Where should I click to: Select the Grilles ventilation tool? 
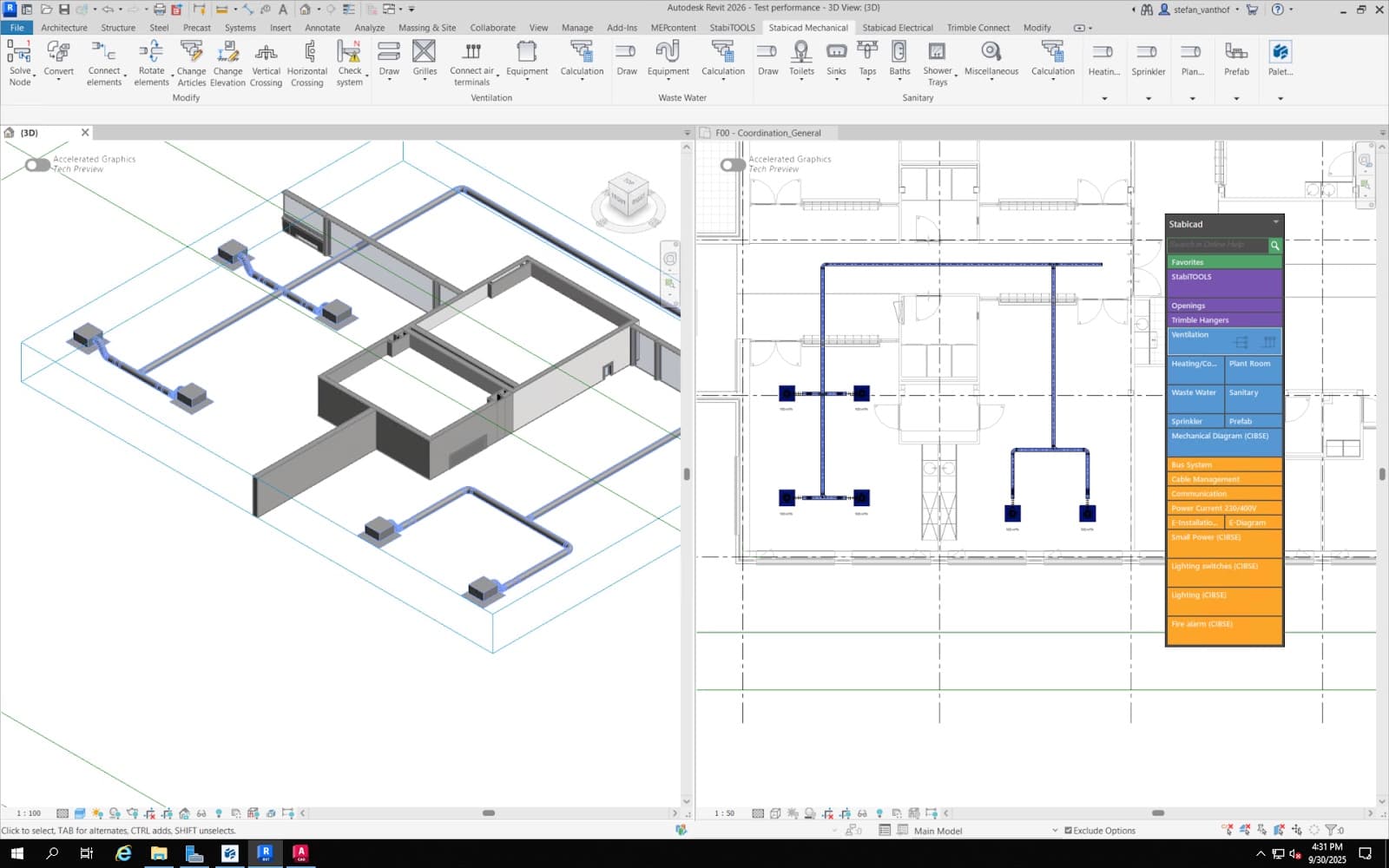(x=425, y=52)
